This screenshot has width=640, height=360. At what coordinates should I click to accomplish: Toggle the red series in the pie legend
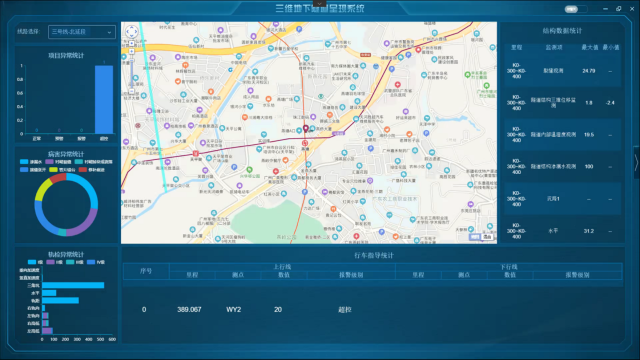92,170
